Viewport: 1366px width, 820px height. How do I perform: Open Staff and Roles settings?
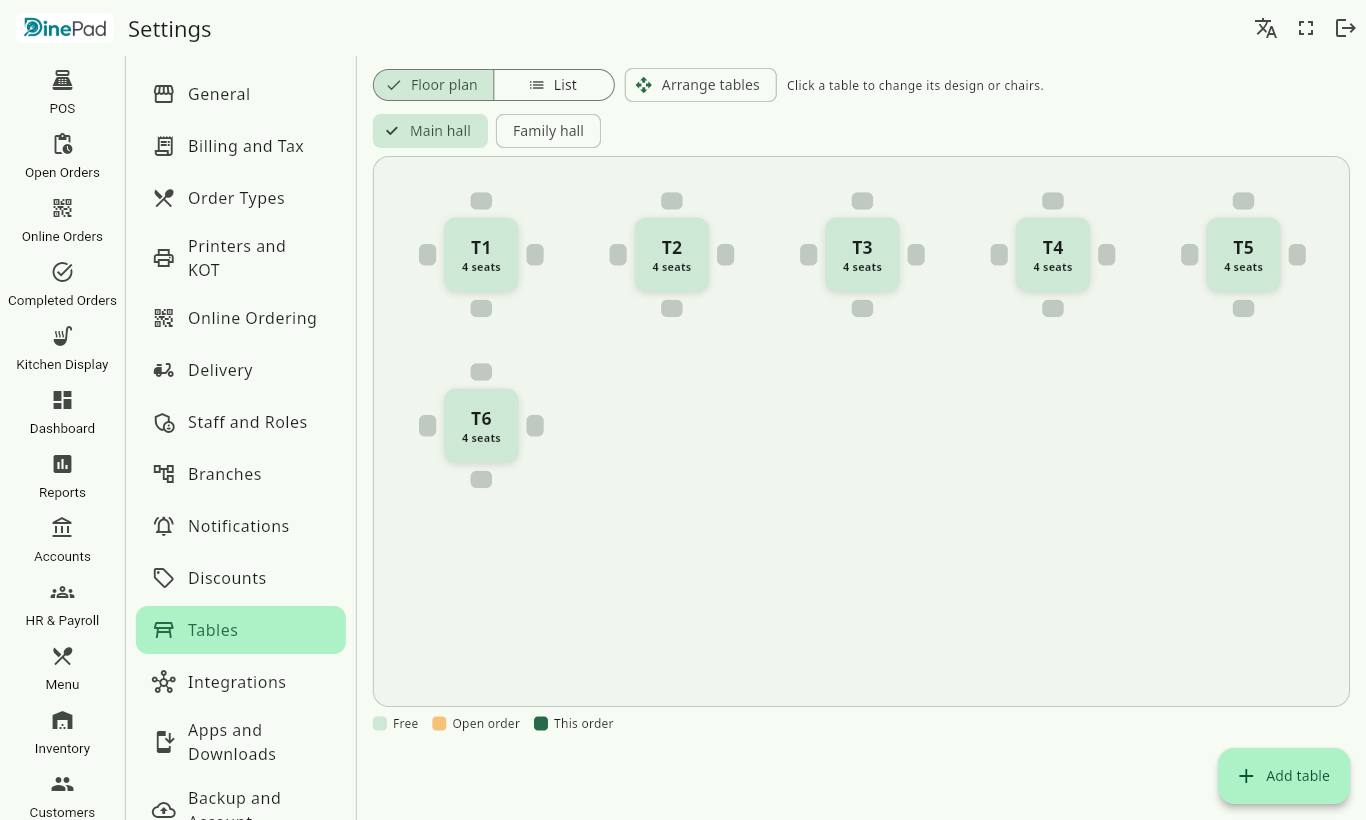tap(241, 422)
